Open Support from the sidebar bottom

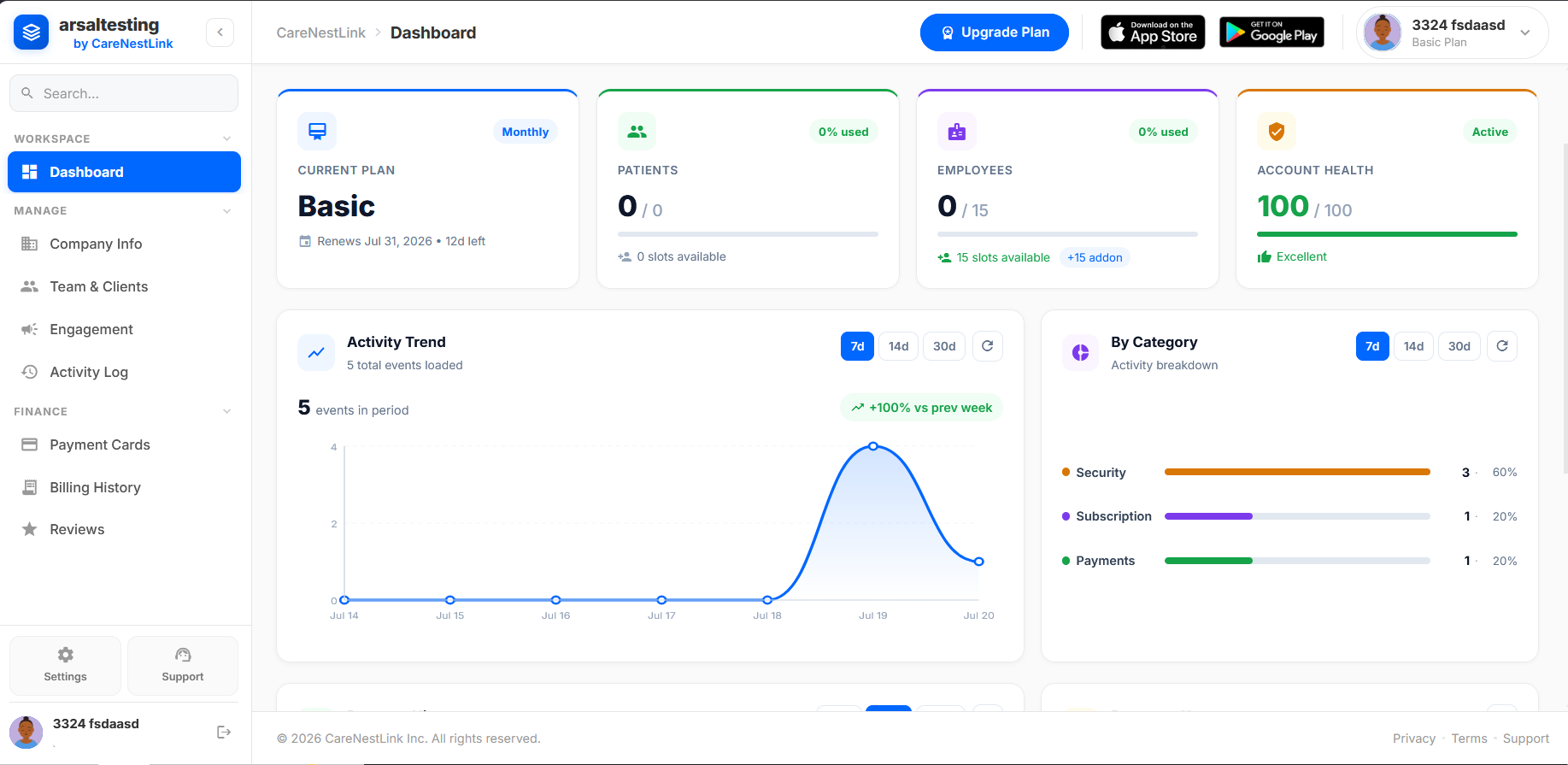click(x=183, y=666)
